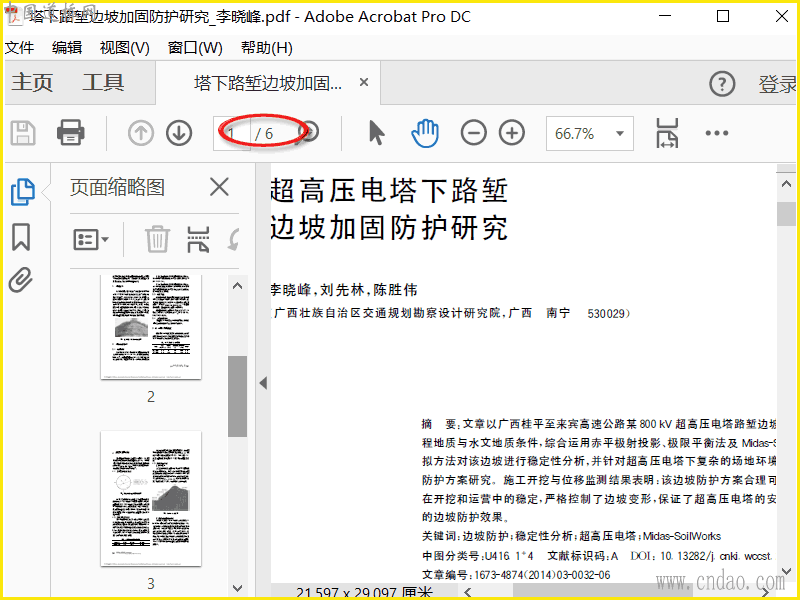Choose the Selection arrow tool
This screenshot has height=600, width=800.
(x=377, y=133)
